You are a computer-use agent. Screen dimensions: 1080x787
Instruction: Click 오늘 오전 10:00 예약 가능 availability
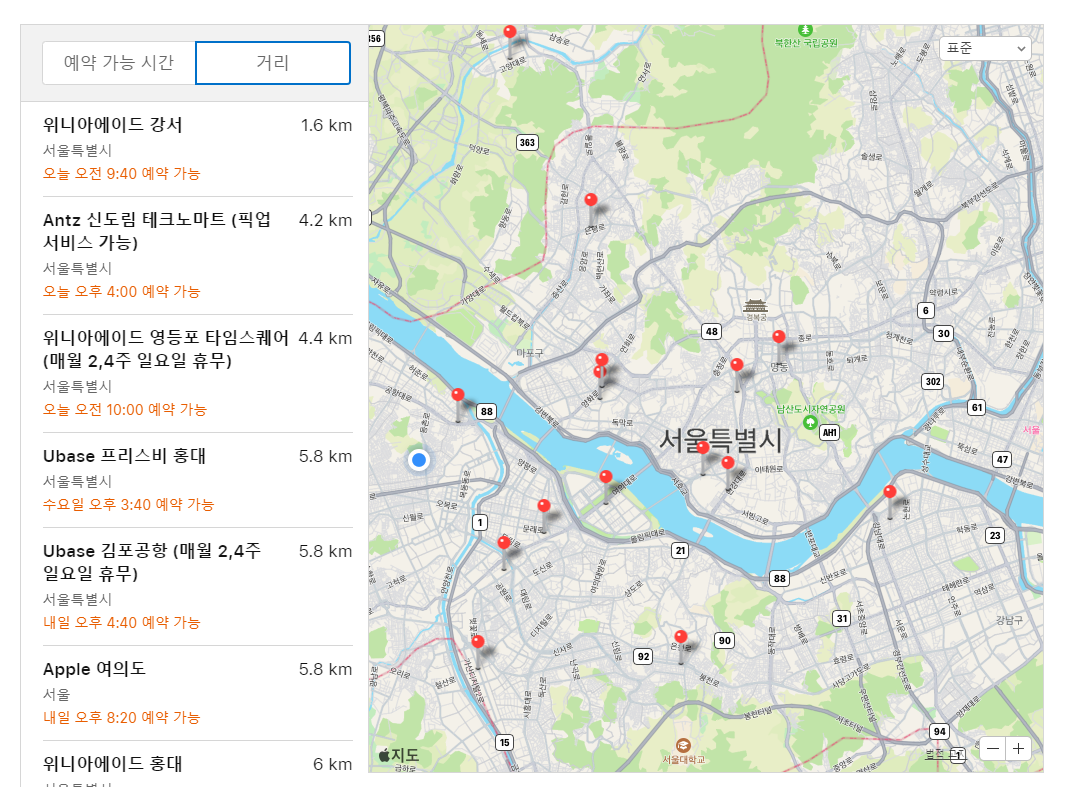125,409
